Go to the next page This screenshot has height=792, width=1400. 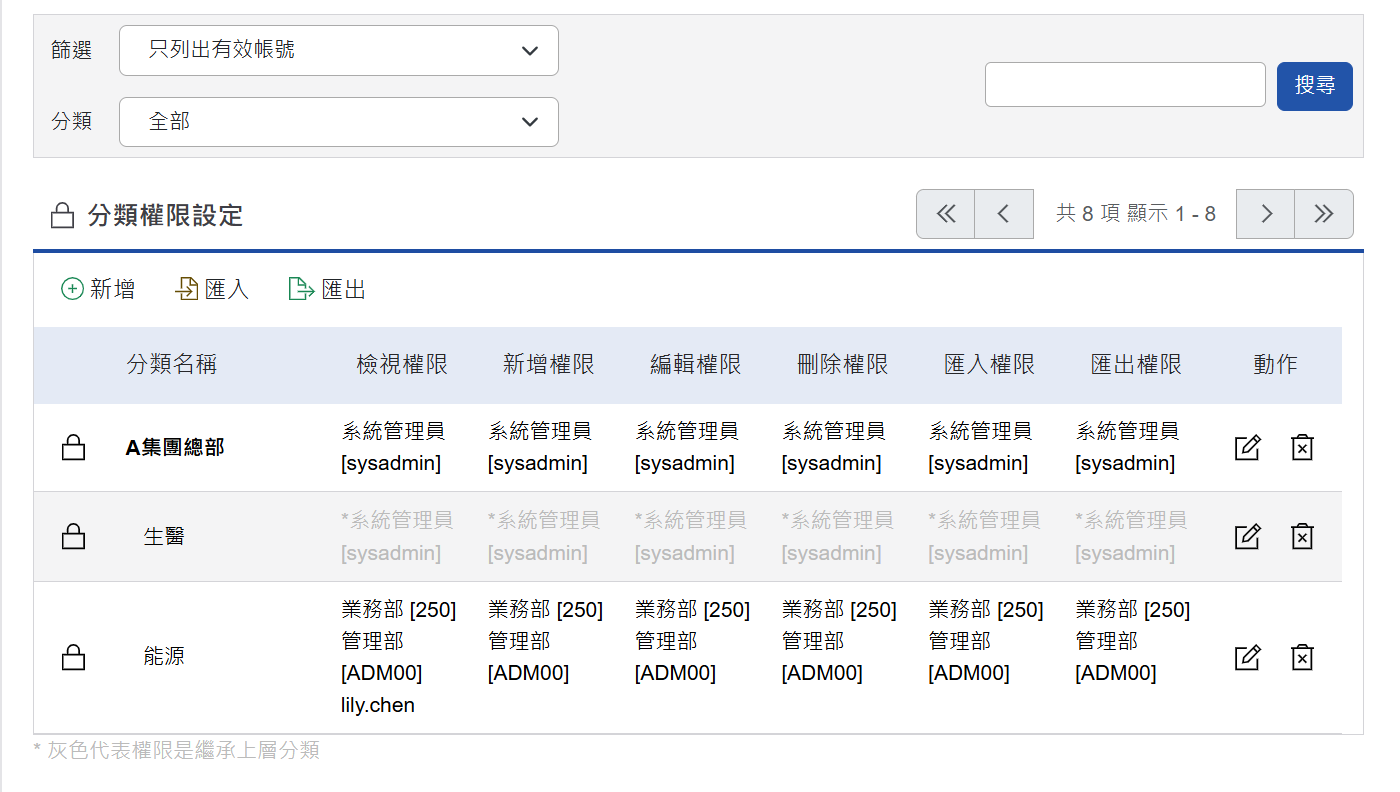click(x=1265, y=214)
